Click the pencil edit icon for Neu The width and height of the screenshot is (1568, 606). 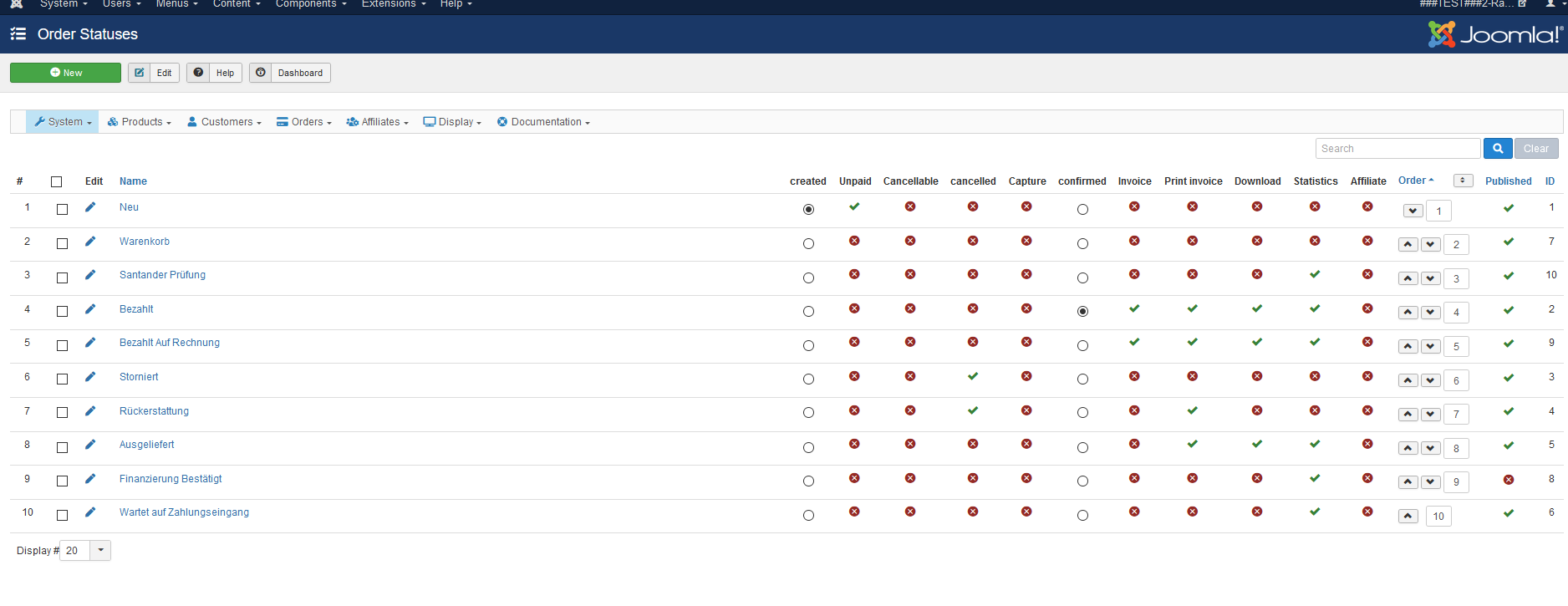coord(90,207)
